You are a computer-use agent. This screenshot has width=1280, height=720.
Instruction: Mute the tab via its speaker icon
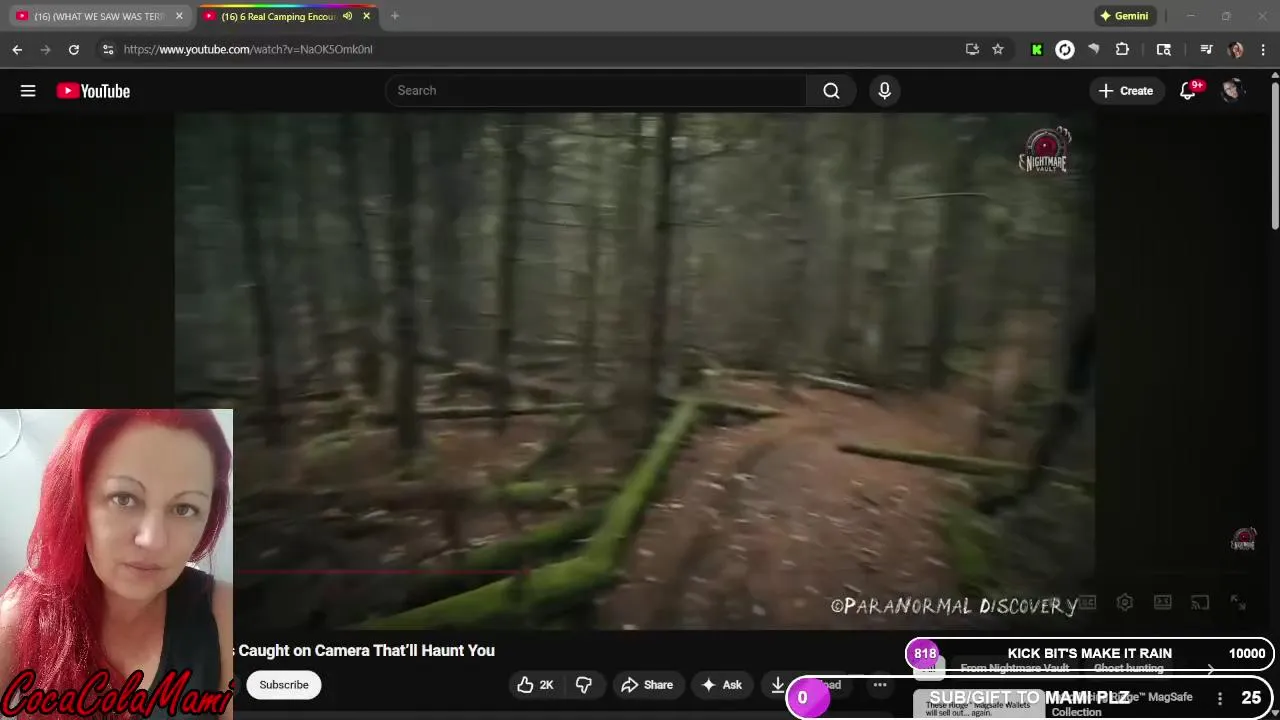[347, 16]
